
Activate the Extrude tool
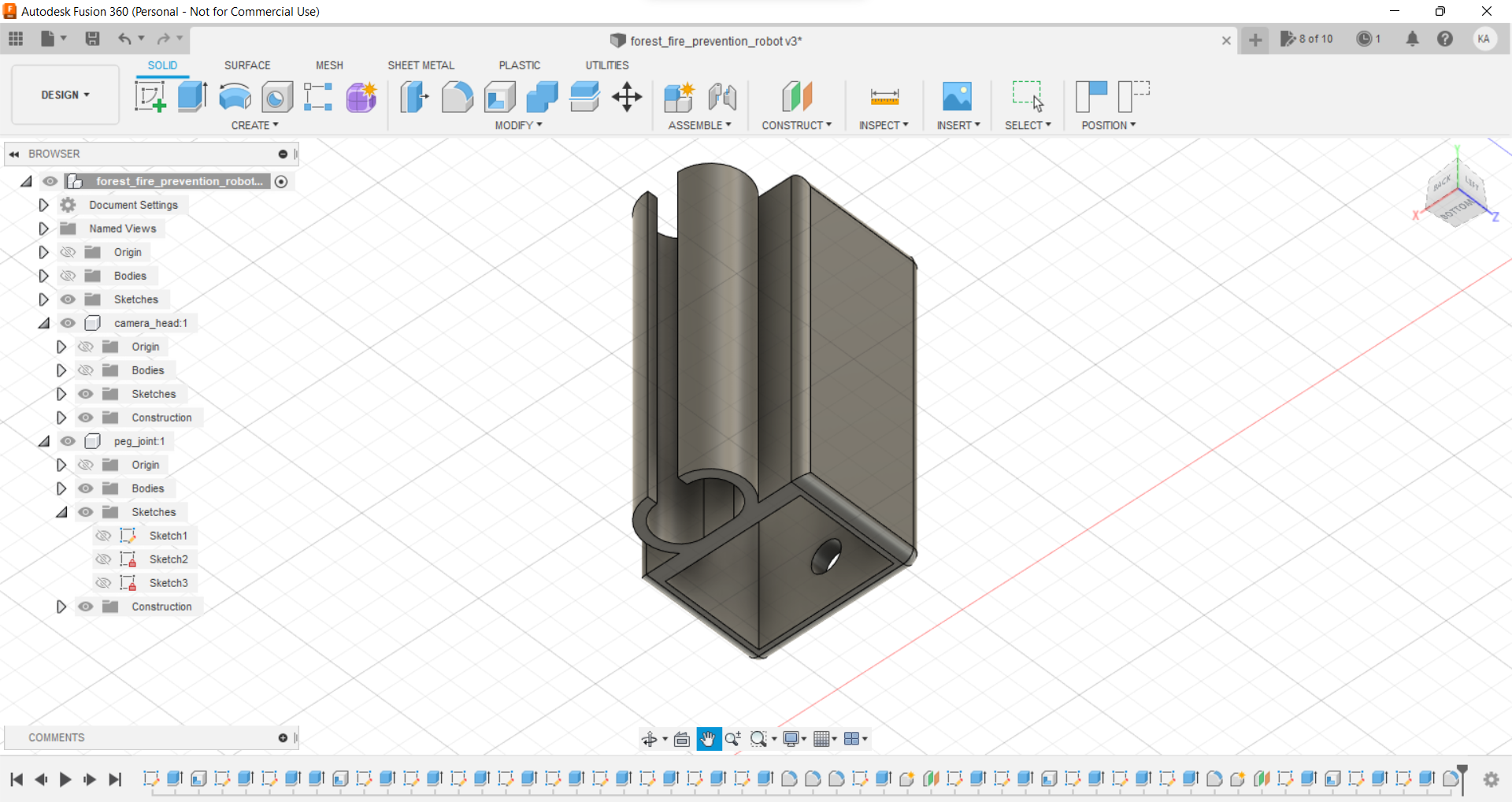click(192, 97)
